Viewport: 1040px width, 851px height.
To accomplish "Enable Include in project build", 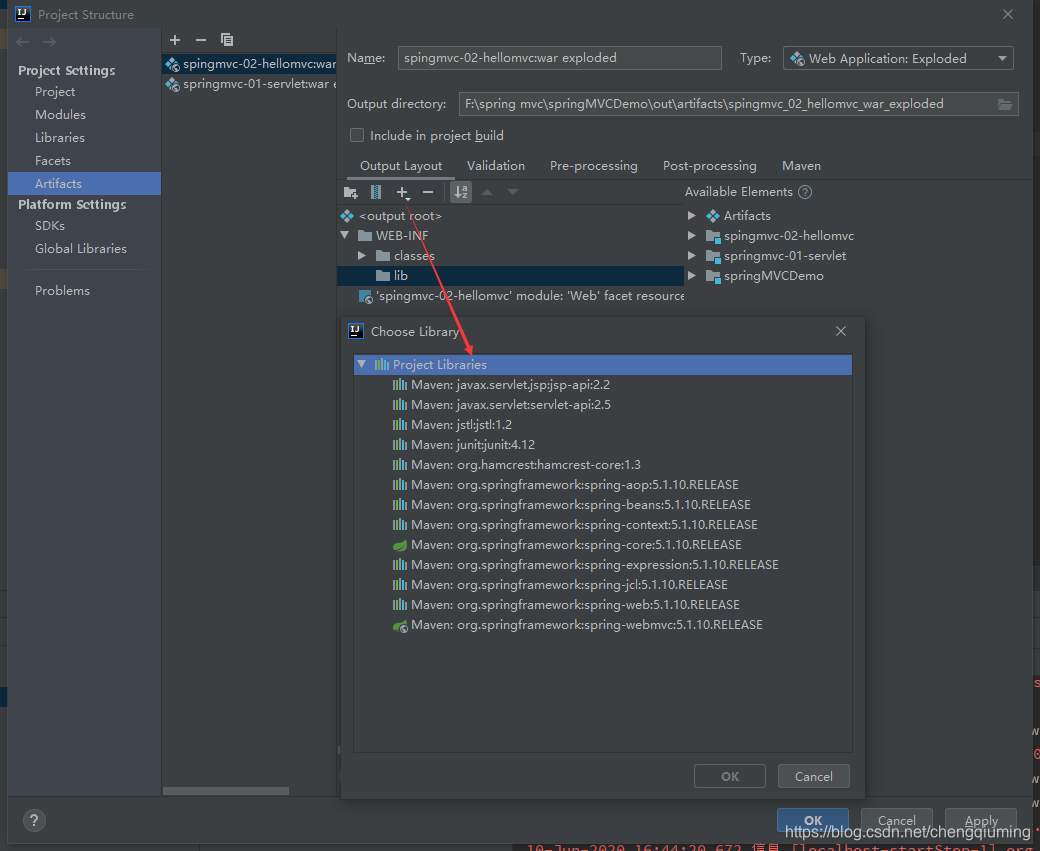I will (357, 135).
